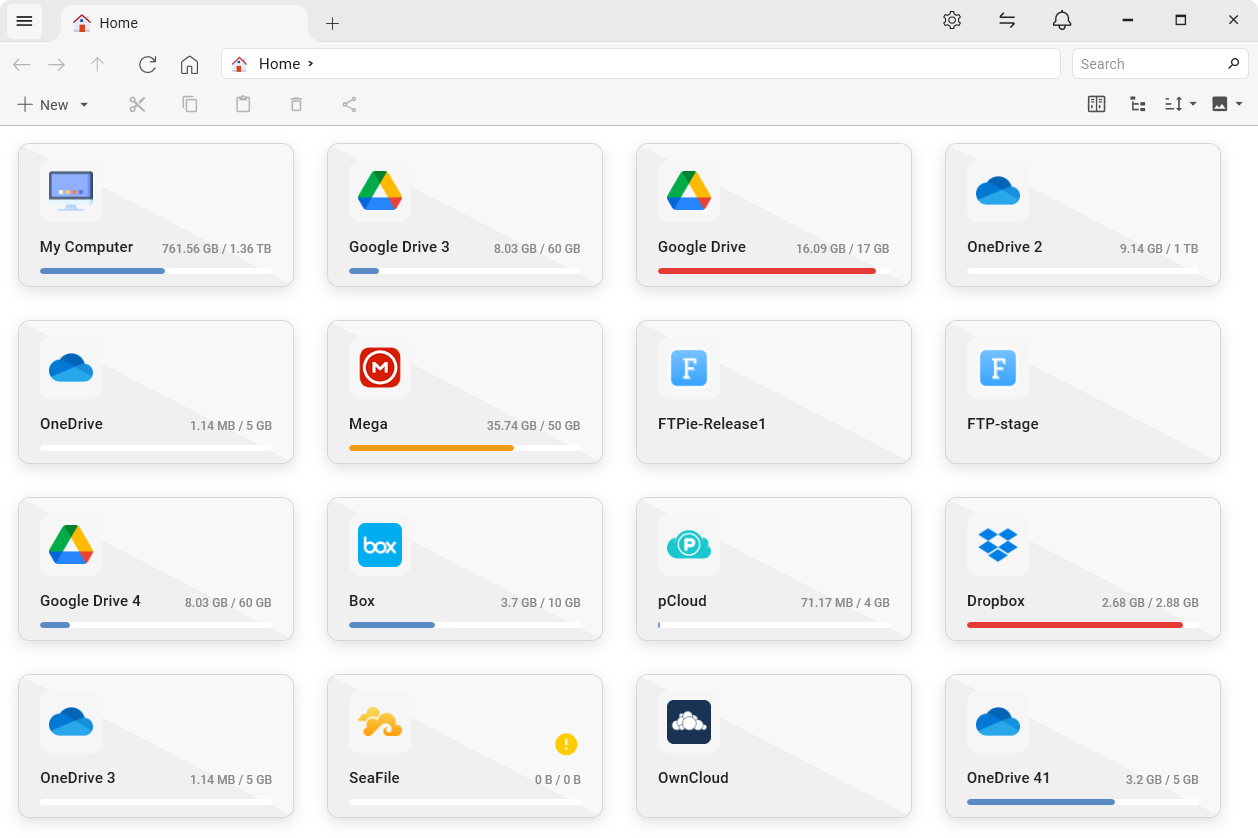Delete using the trash icon

(296, 104)
